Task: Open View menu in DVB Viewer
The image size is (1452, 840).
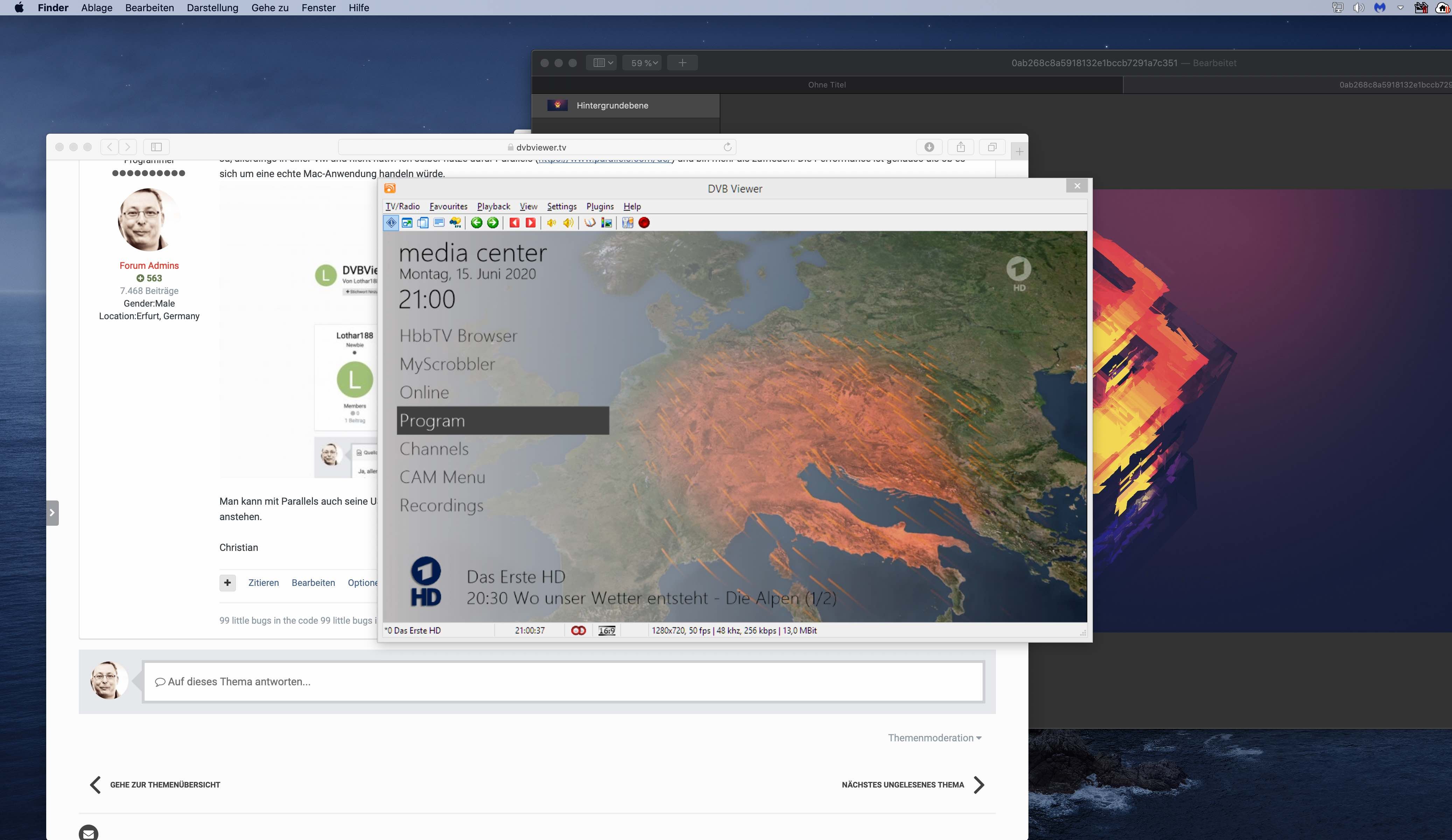Action: (x=528, y=206)
